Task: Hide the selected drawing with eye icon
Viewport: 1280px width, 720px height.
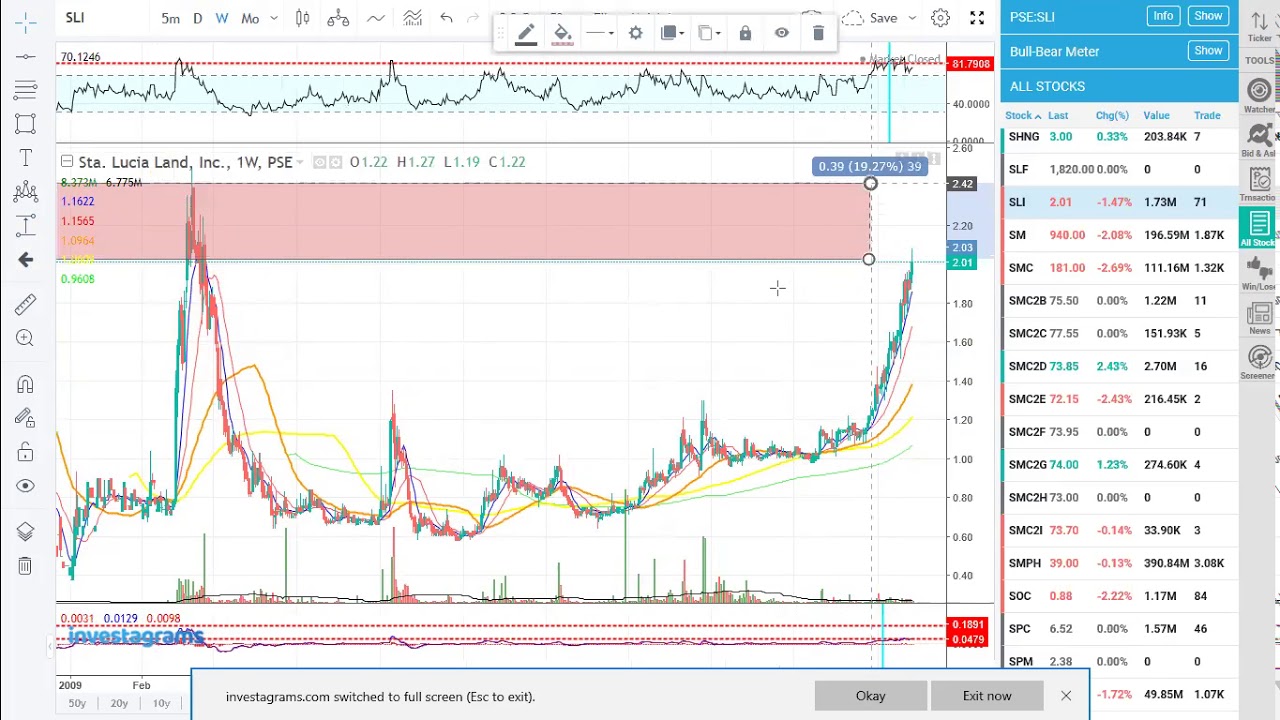Action: click(782, 33)
